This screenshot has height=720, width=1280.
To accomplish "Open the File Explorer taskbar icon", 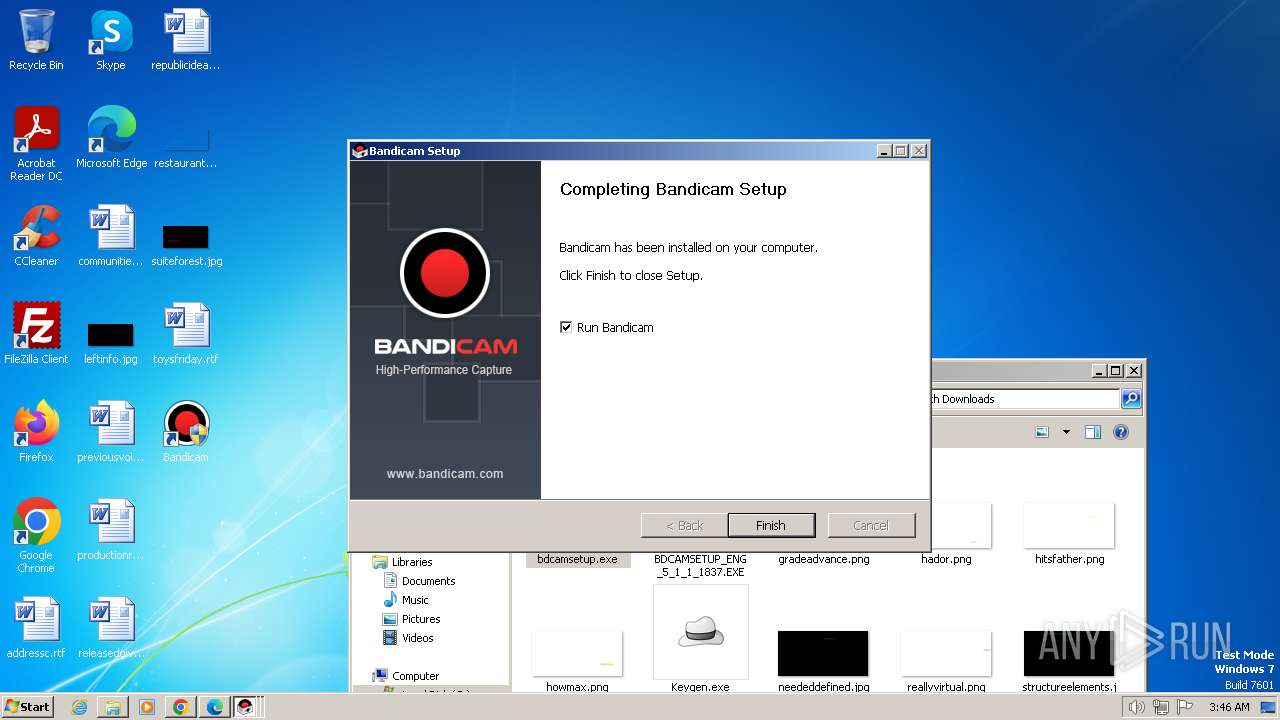I will point(113,707).
